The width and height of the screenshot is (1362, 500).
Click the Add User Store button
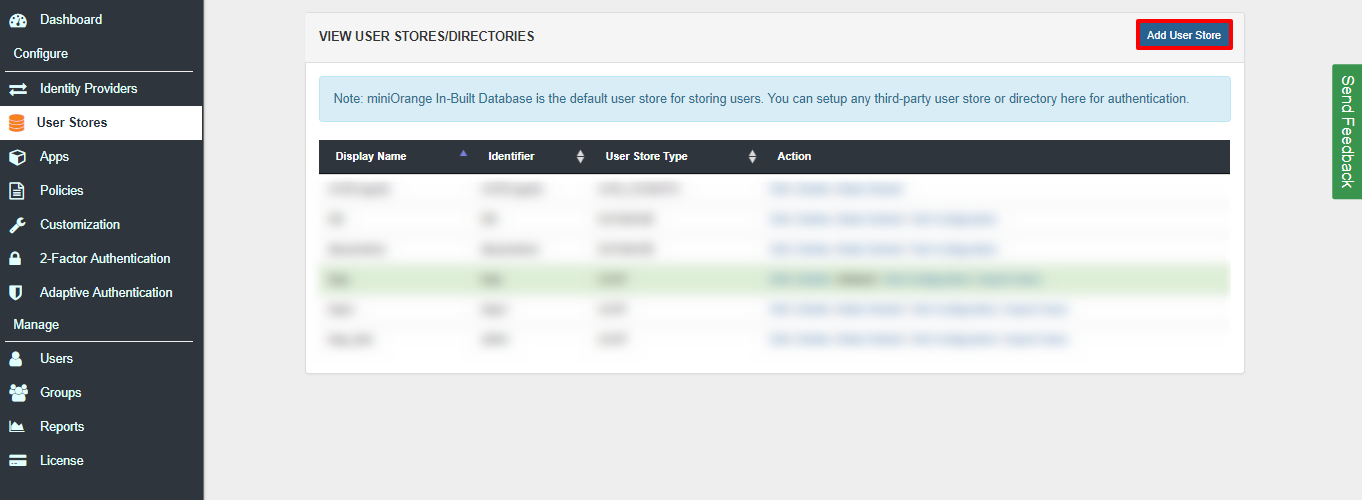click(x=1184, y=35)
